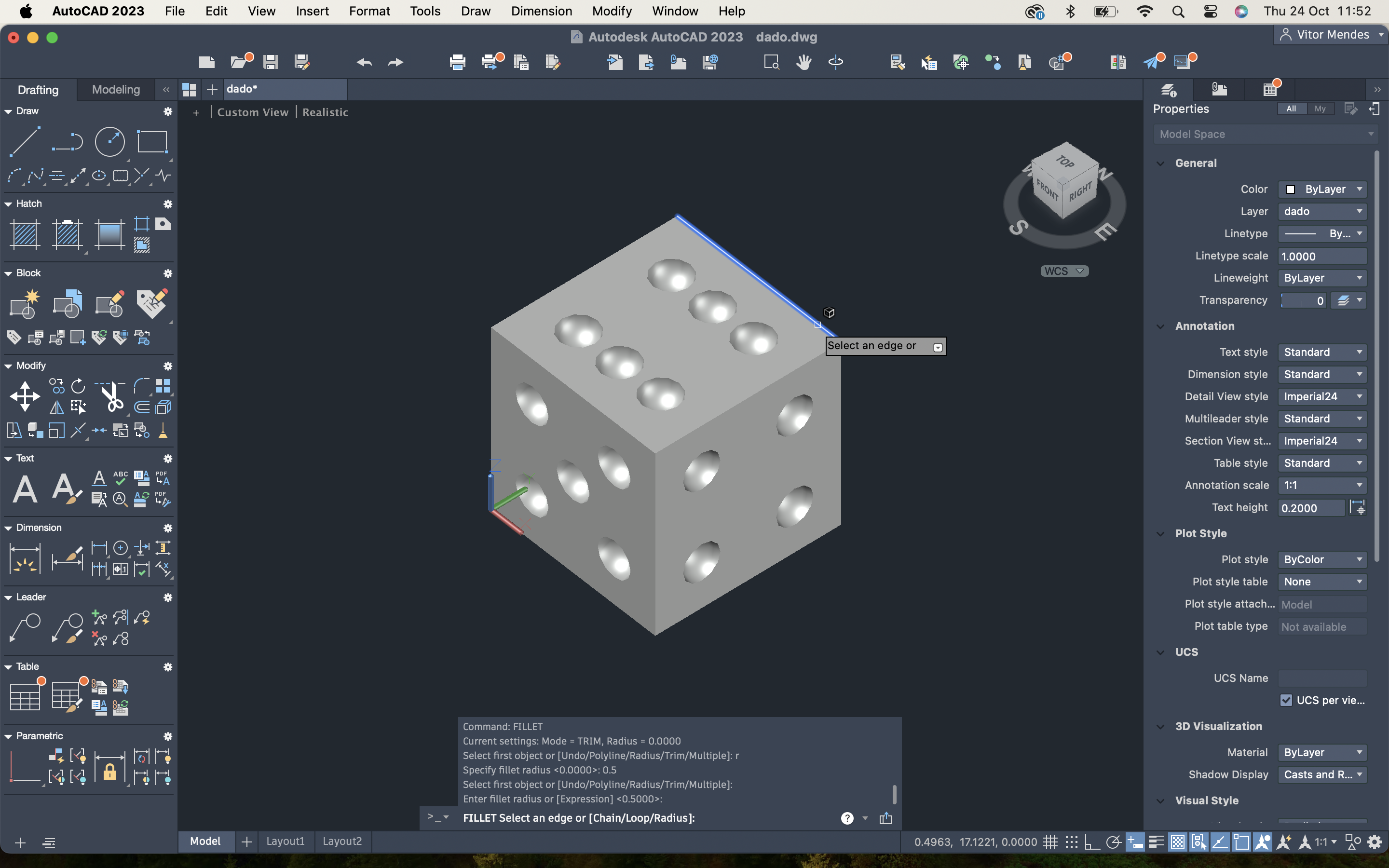Select the Rectangle draw tool
The image size is (1389, 868).
pyautogui.click(x=152, y=141)
